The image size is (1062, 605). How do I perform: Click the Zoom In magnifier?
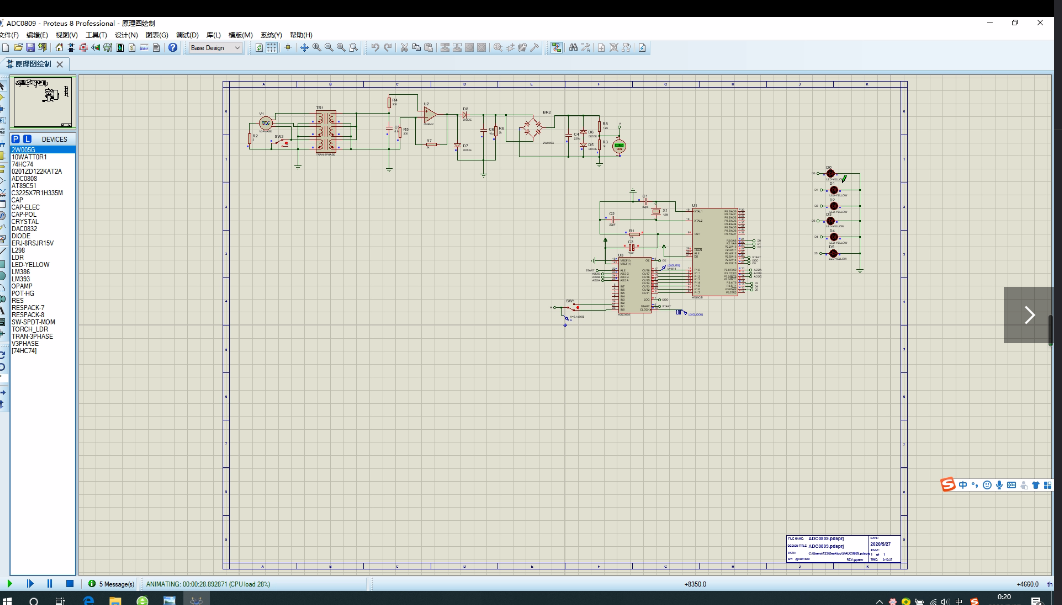click(x=316, y=47)
